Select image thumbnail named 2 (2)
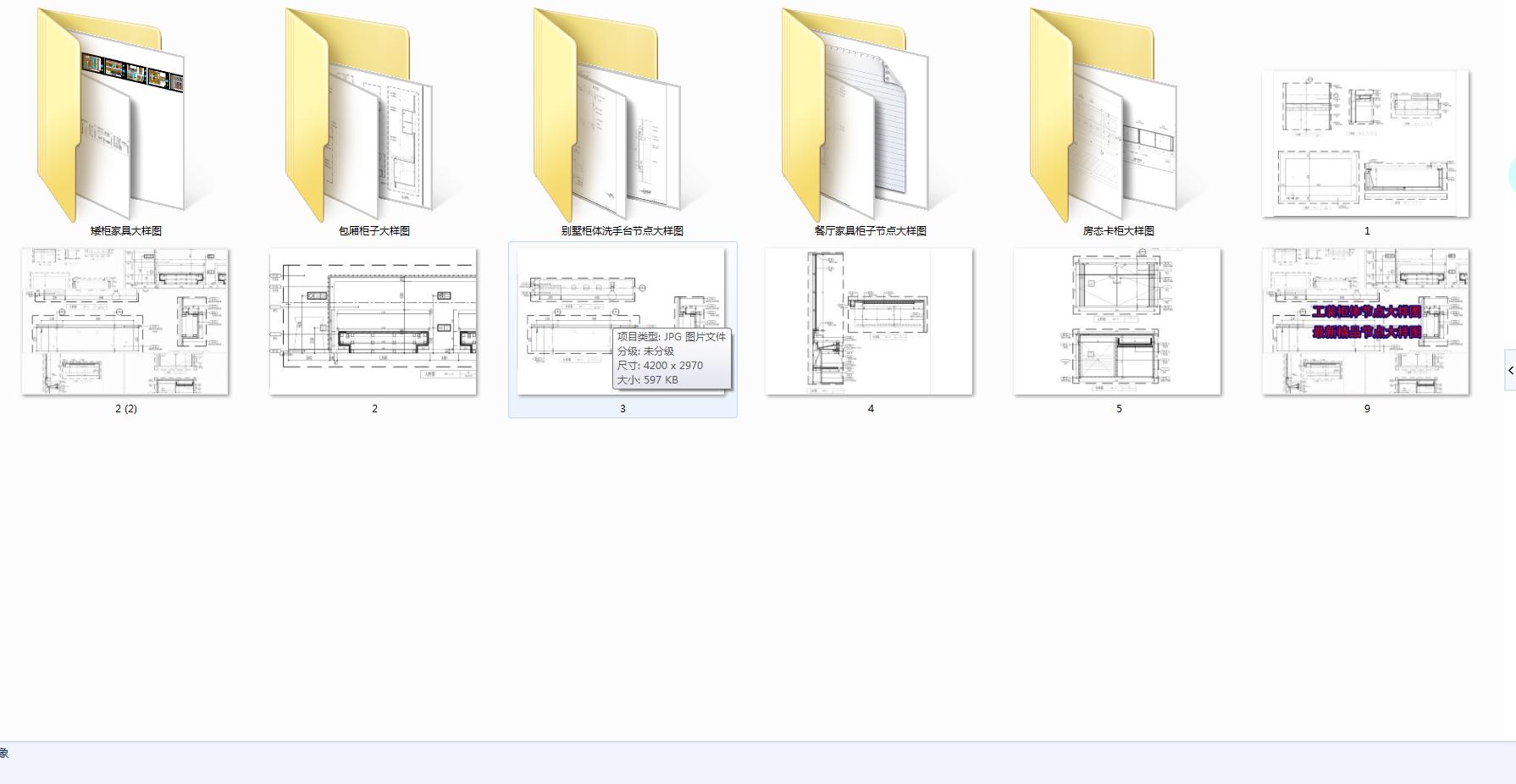1516x784 pixels. 125,321
